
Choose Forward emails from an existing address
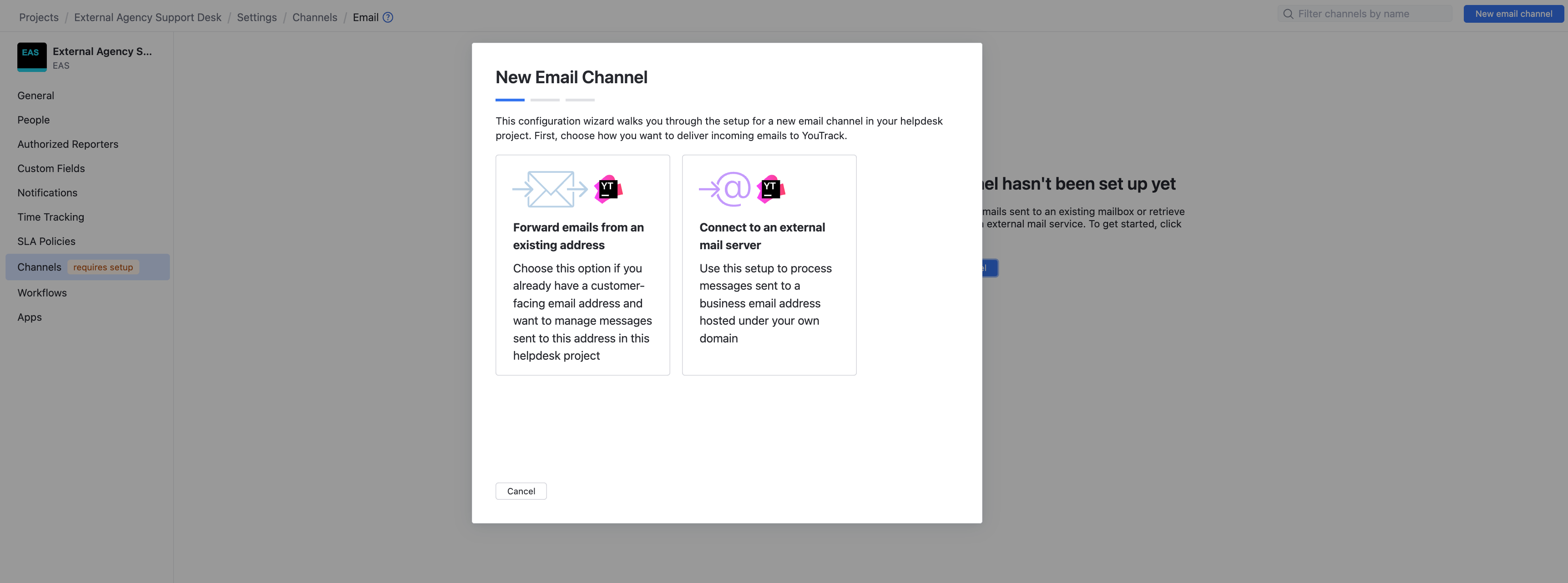(582, 265)
